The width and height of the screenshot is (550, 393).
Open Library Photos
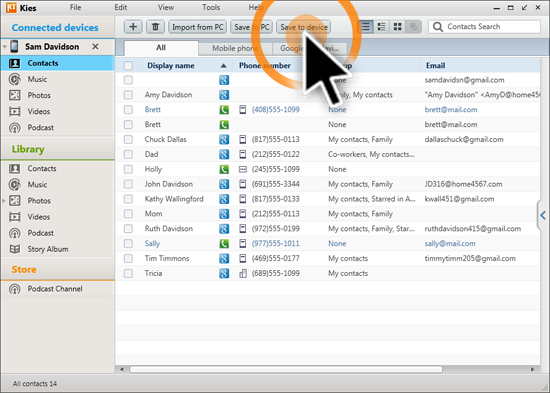(39, 201)
